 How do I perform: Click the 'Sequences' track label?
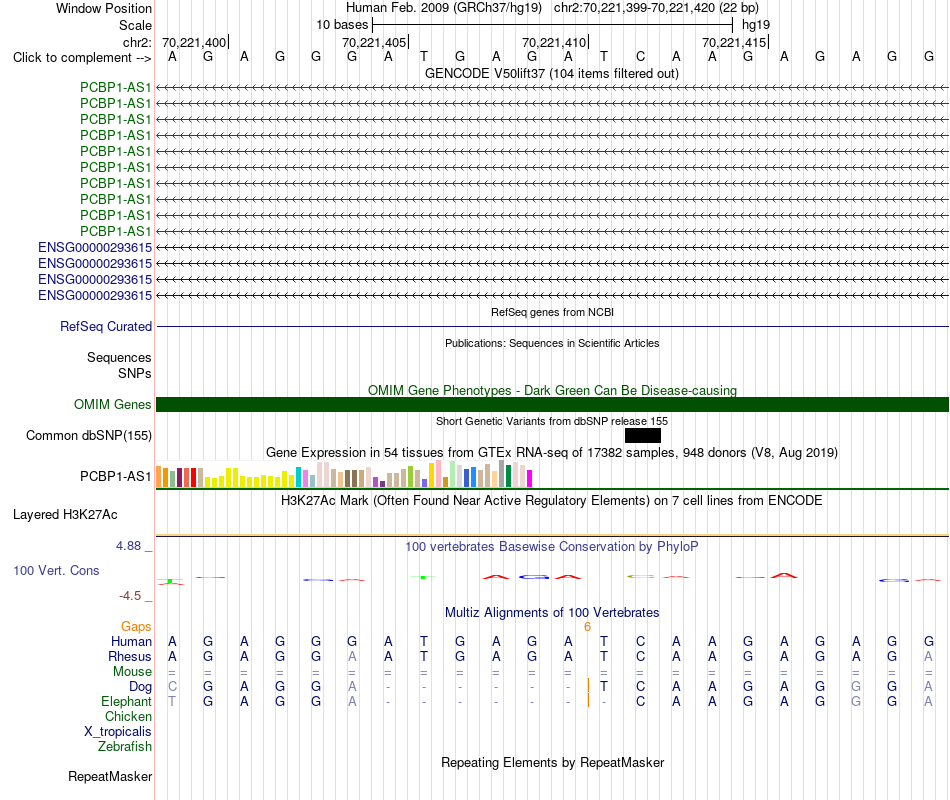tap(119, 358)
